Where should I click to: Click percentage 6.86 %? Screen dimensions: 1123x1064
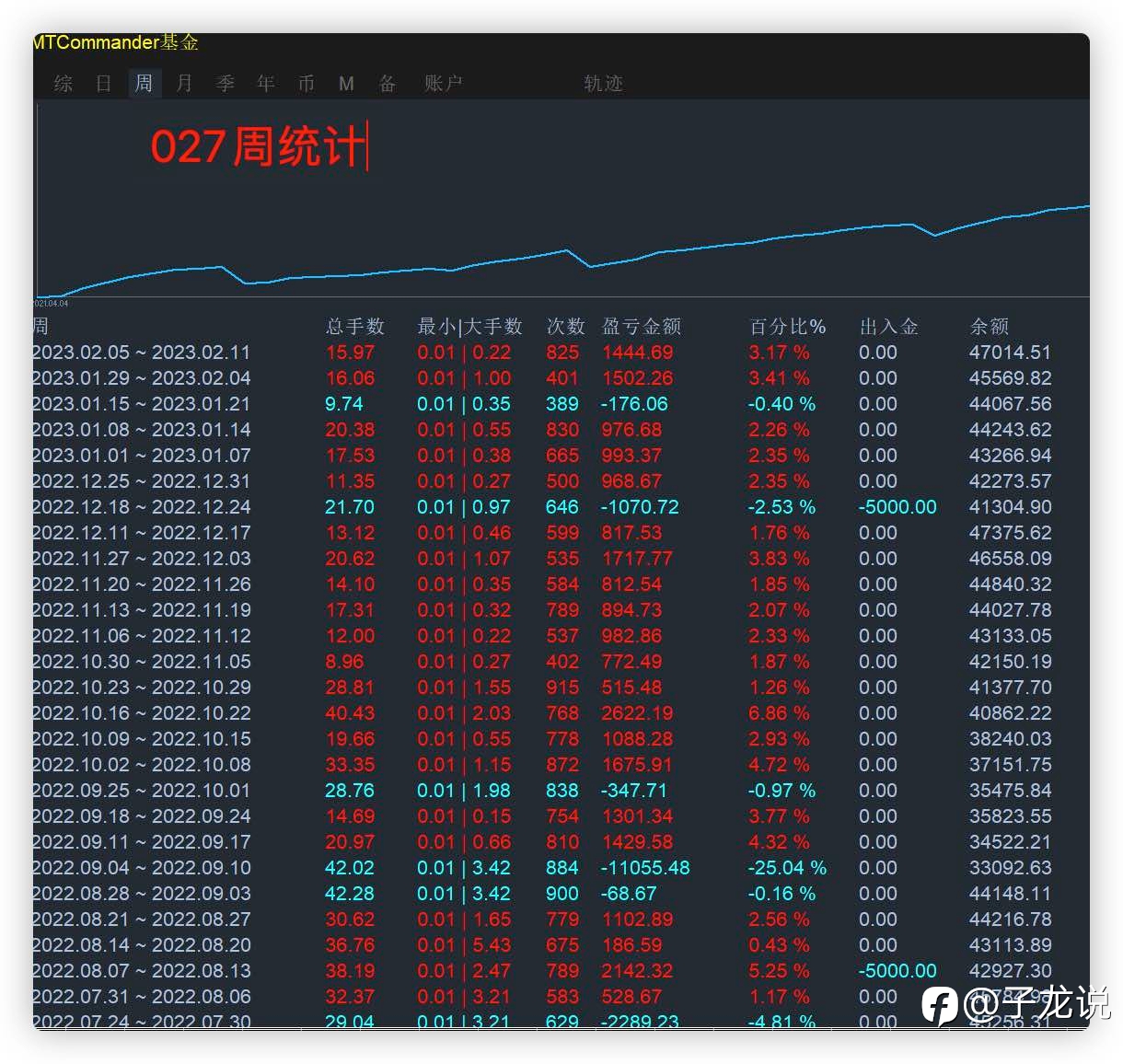(x=779, y=712)
